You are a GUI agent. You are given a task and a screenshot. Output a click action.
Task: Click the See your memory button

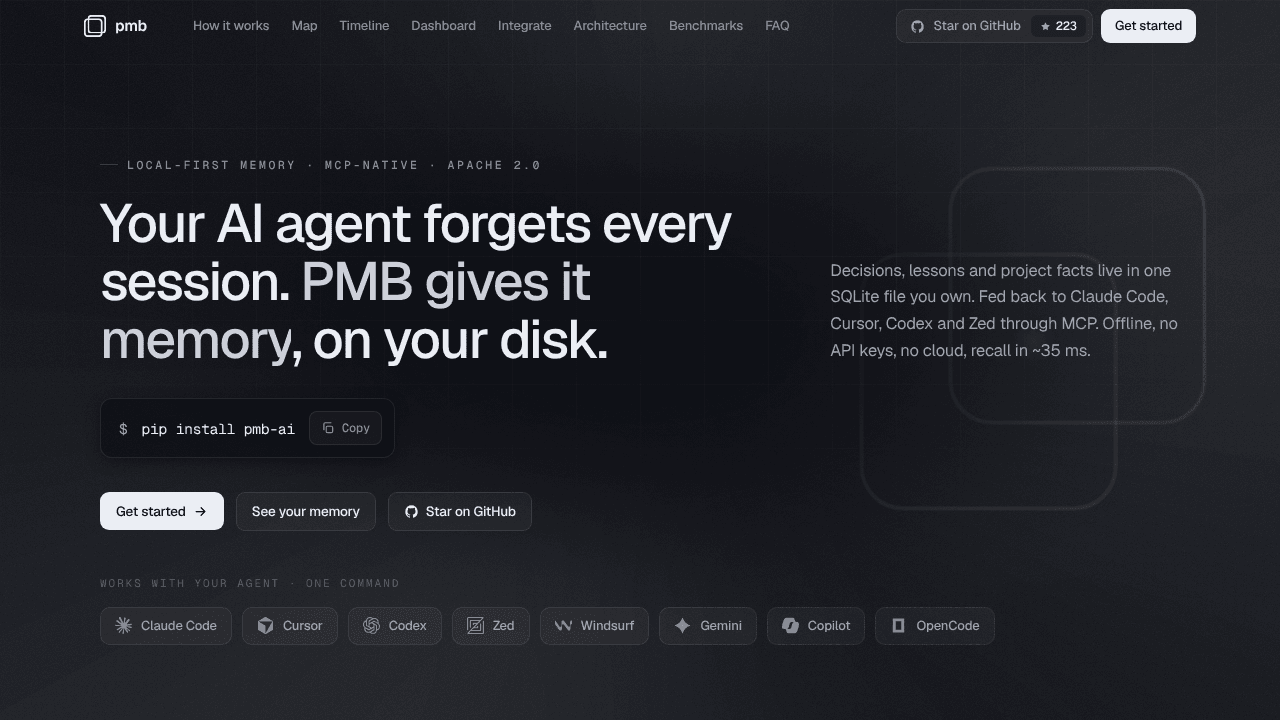click(x=306, y=512)
